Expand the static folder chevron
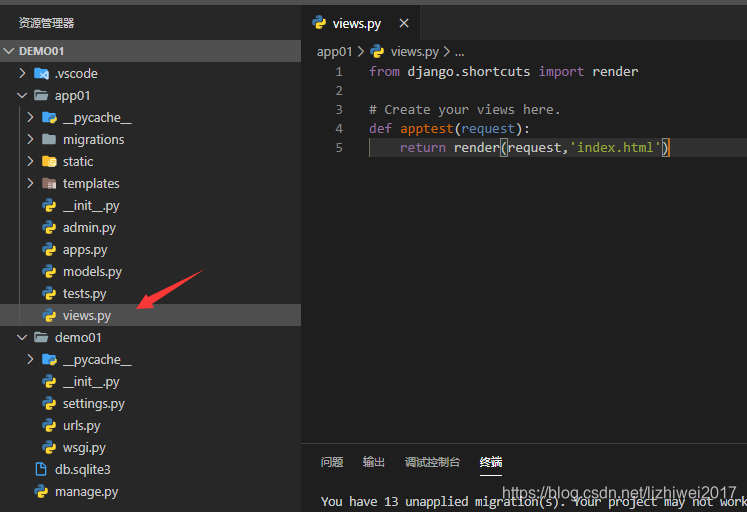 pos(30,161)
